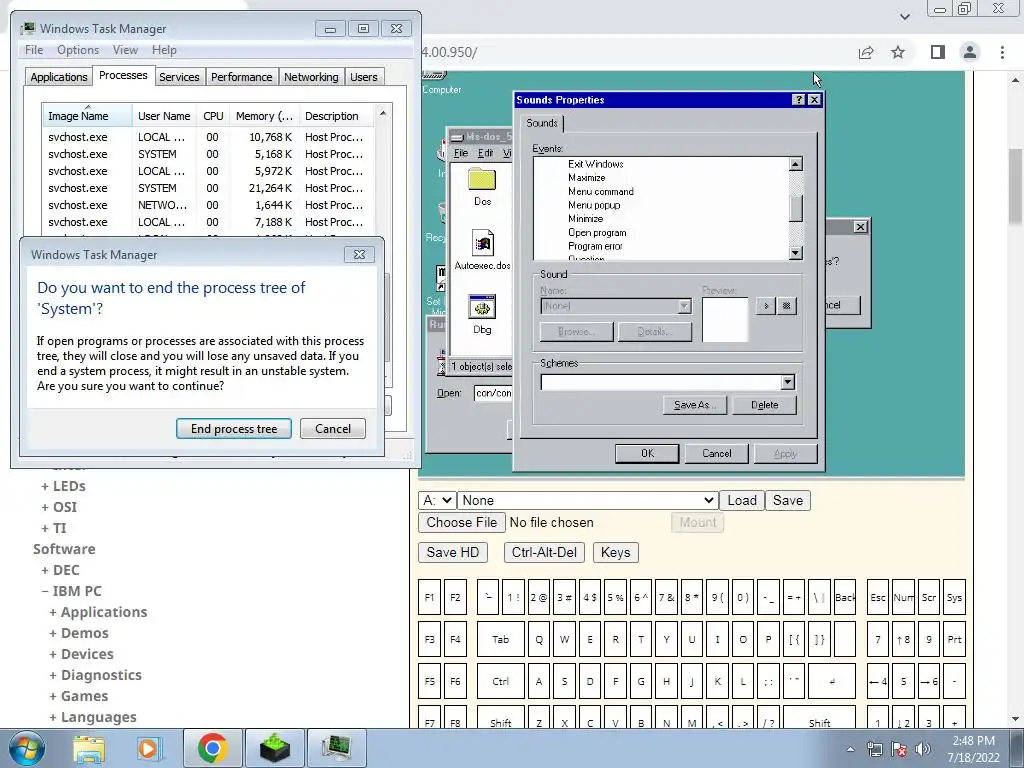Click OK in Sounds Properties
The height and width of the screenshot is (768, 1024).
pos(647,453)
